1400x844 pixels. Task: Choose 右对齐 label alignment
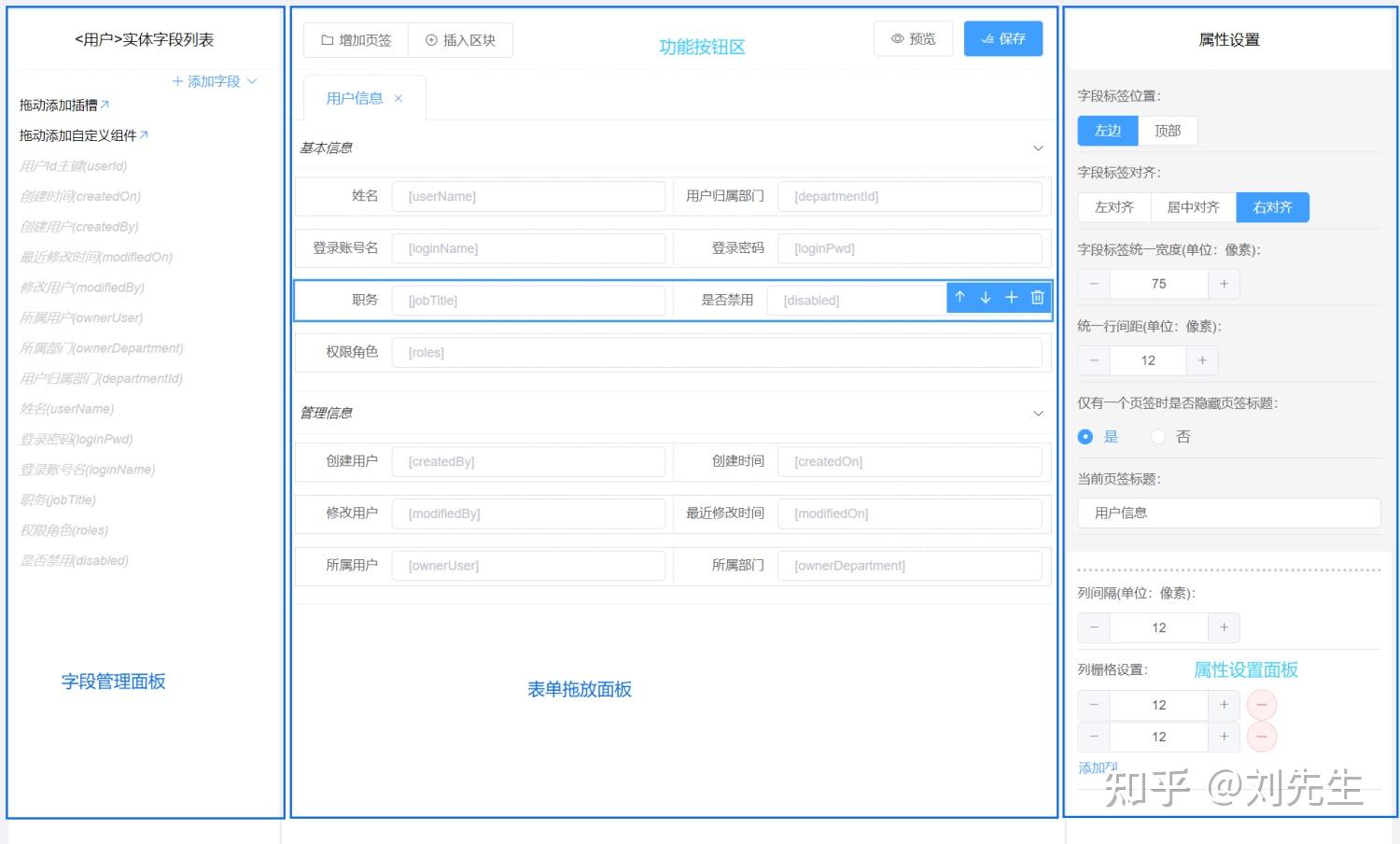click(x=1273, y=207)
